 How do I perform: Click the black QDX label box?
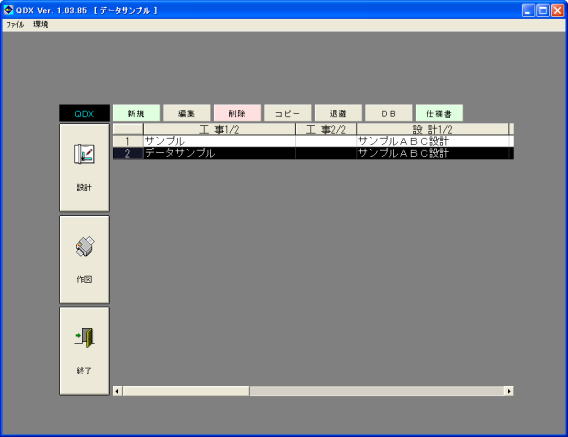click(84, 113)
